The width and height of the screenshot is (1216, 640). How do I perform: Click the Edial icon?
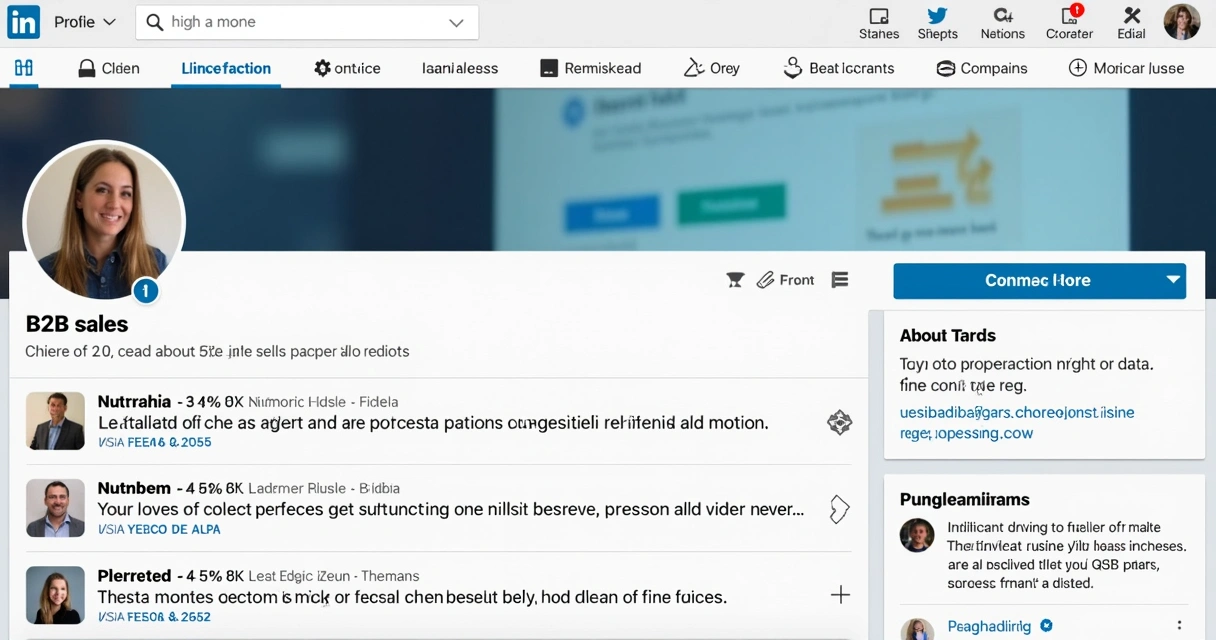(1131, 23)
